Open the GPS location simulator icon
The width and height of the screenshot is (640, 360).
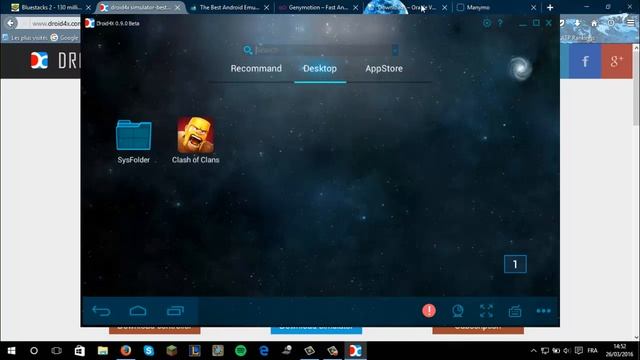[x=458, y=311]
